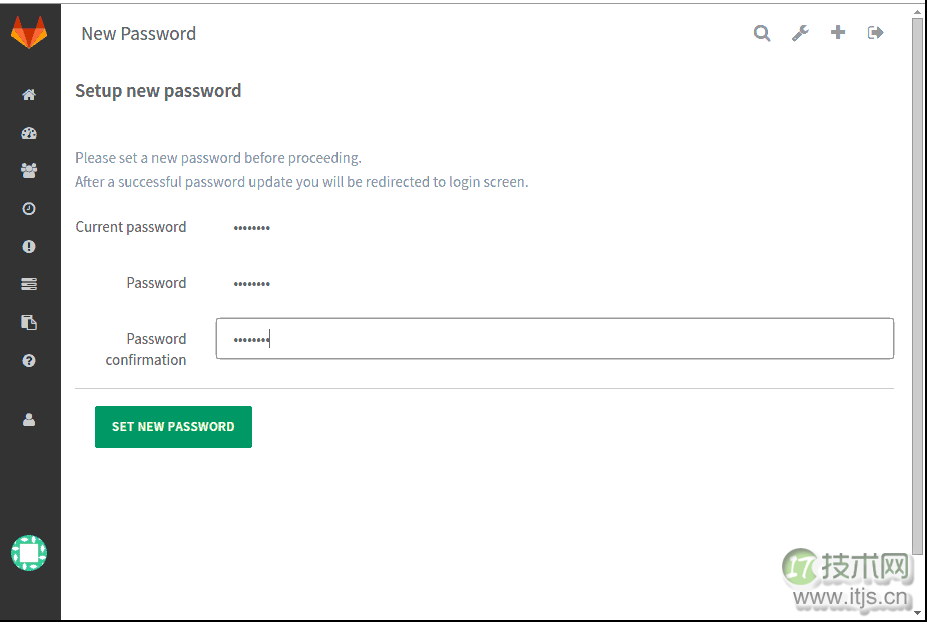Click the vertical scrollbar thumb

click(x=918, y=286)
